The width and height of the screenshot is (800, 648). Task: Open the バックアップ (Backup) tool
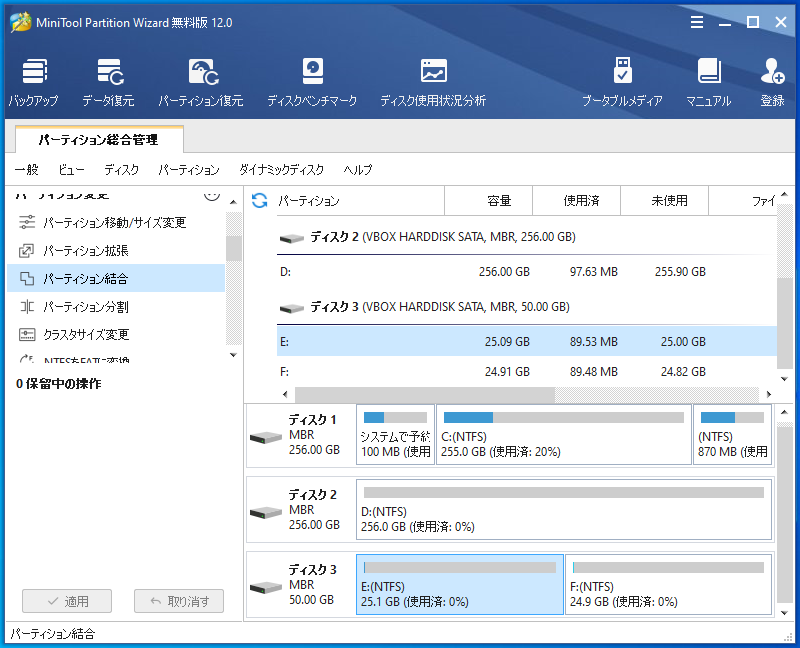pos(34,82)
